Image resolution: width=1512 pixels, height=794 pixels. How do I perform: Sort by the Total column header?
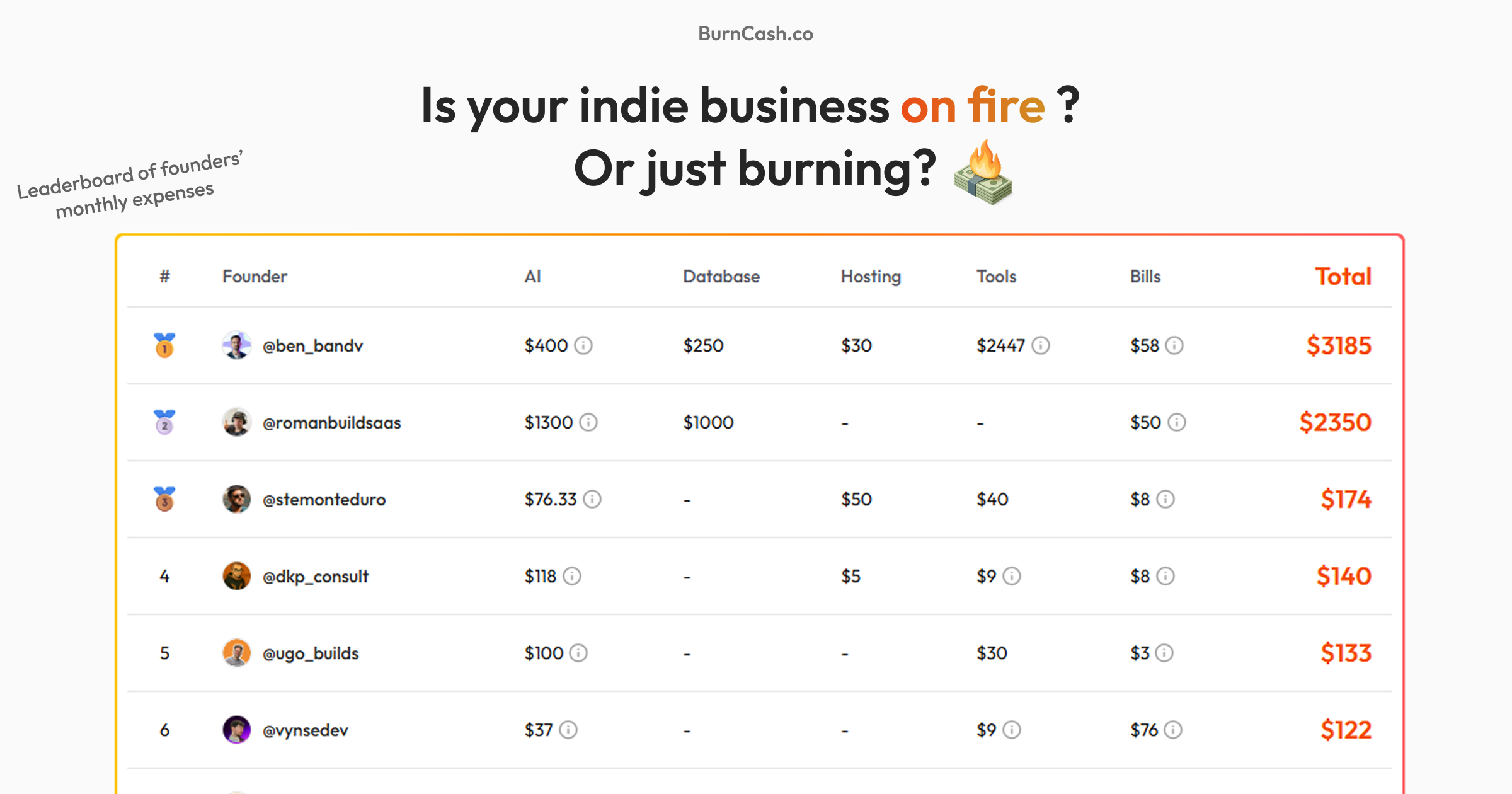1343,276
